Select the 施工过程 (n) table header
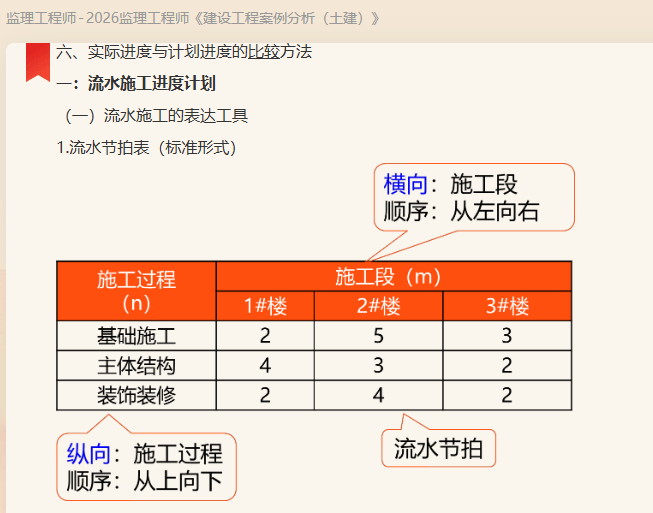 click(136, 291)
